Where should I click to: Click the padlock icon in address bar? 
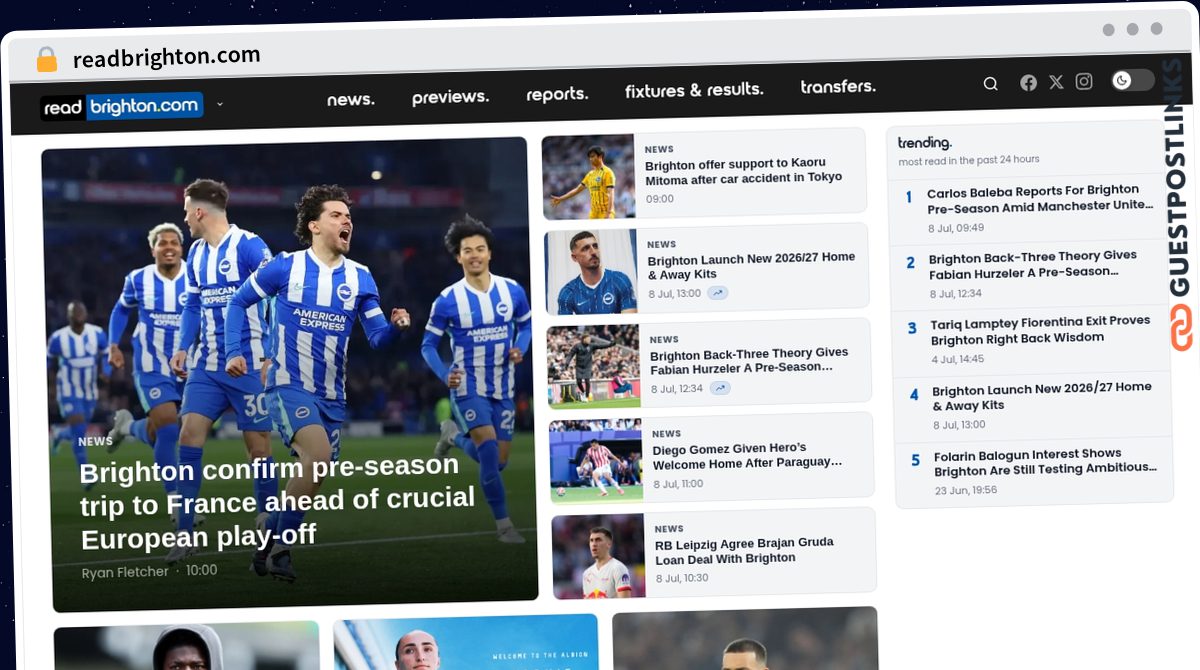click(x=46, y=60)
